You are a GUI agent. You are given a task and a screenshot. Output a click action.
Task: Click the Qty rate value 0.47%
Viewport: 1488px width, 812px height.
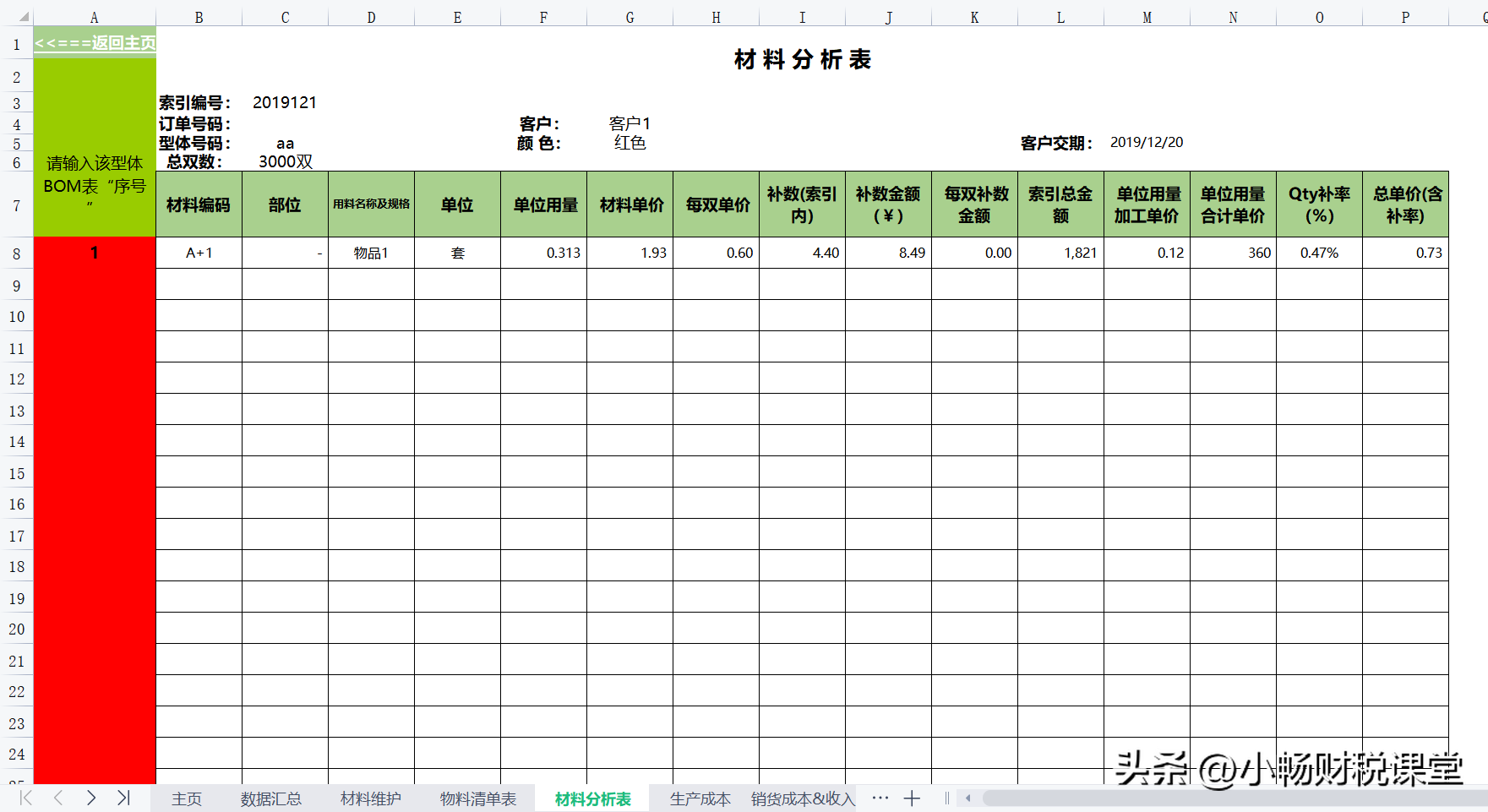(x=1320, y=253)
